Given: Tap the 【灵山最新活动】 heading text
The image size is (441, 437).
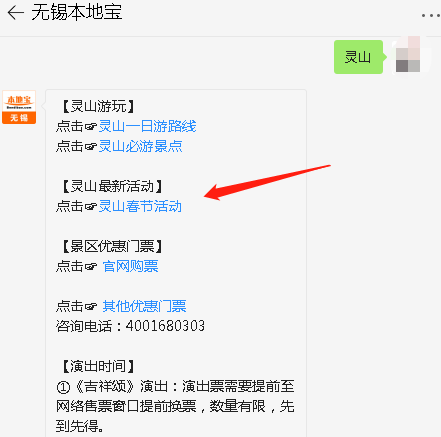Looking at the screenshot, I should pos(112,186).
